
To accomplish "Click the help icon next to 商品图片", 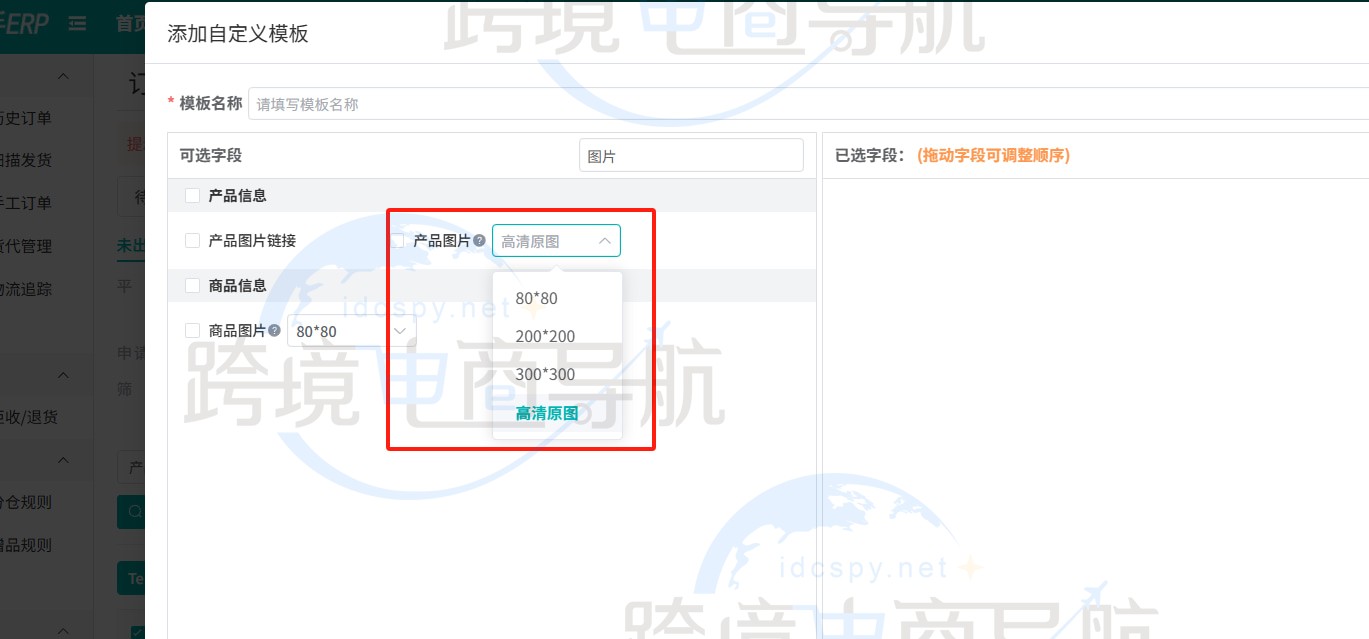I will pyautogui.click(x=272, y=330).
